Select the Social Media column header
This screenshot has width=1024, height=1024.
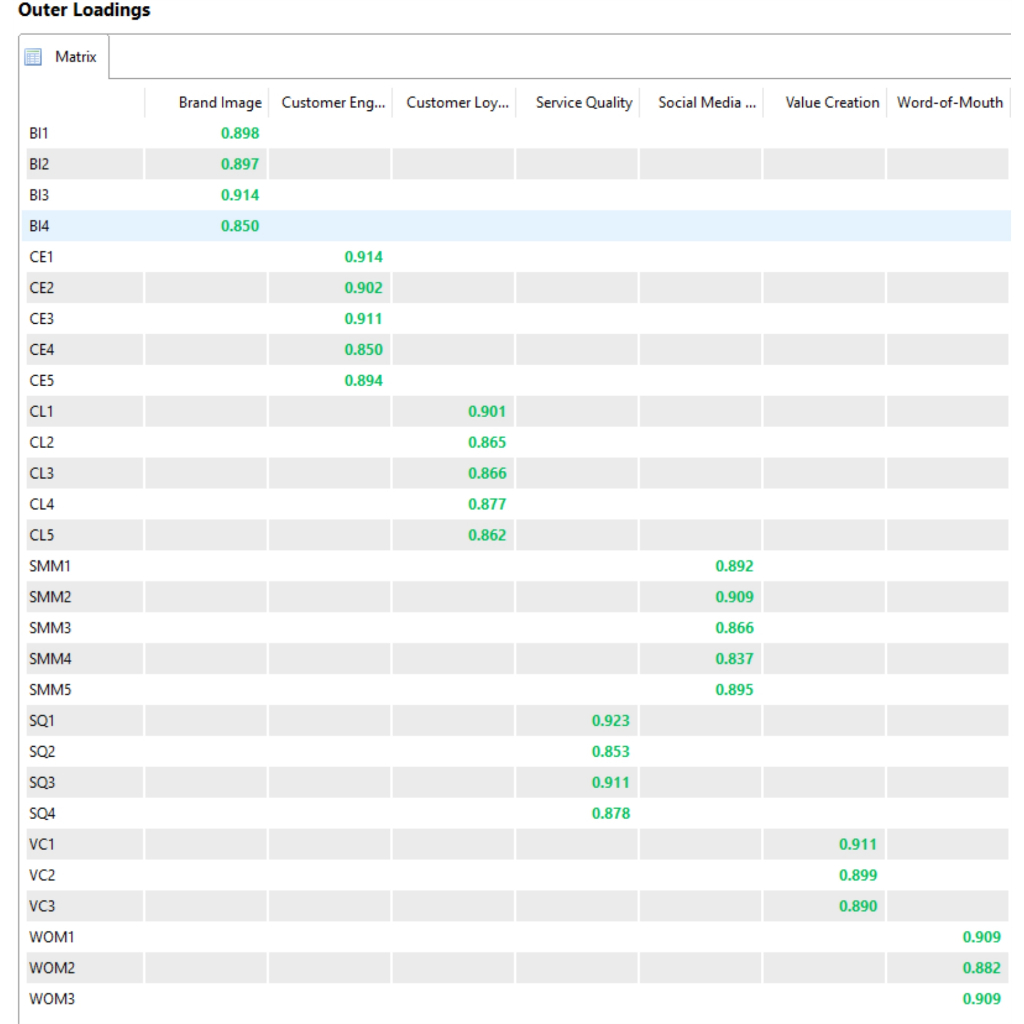point(706,102)
